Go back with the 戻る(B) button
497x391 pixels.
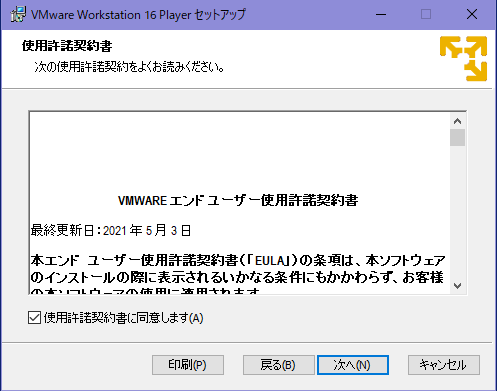278,365
